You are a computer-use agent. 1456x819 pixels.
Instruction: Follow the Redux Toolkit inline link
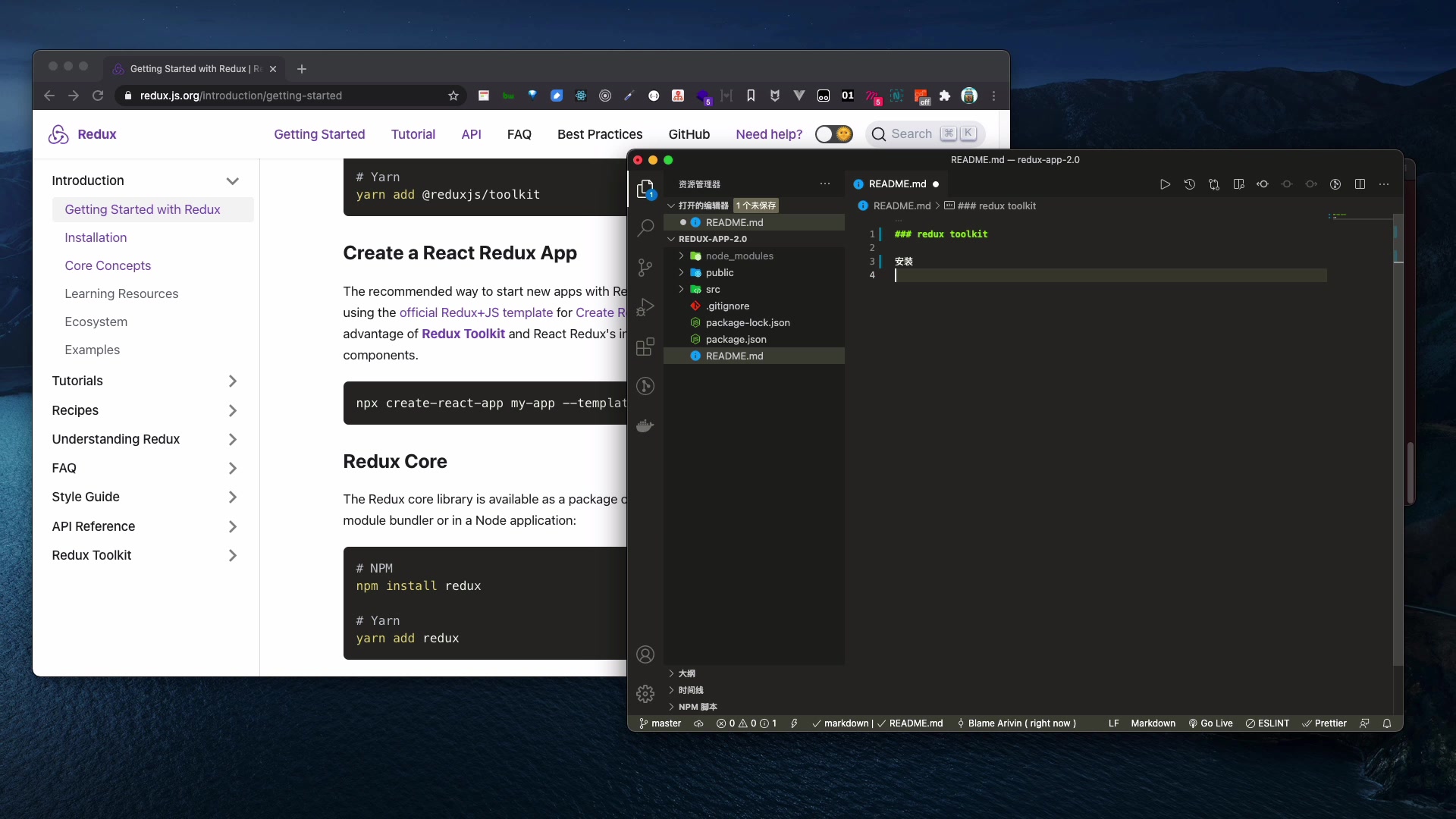click(463, 334)
